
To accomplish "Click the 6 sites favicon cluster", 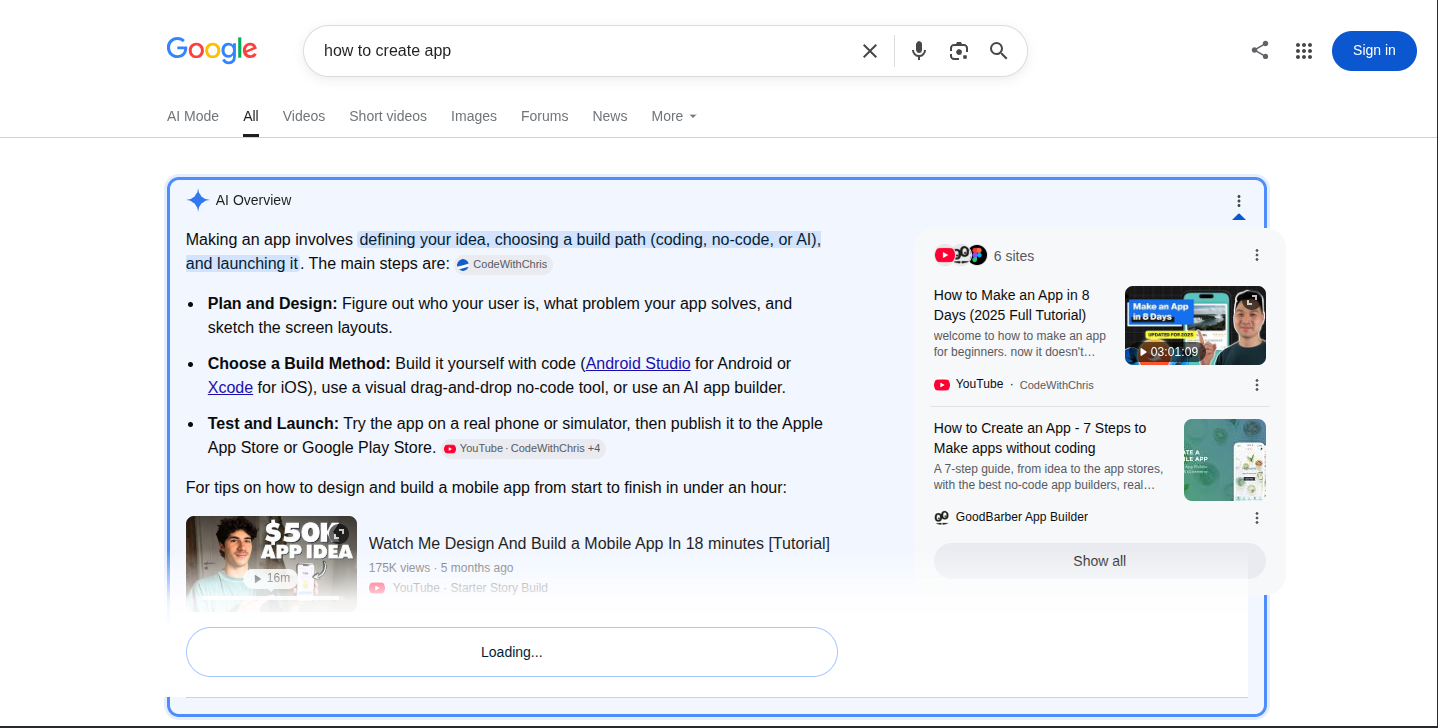I will (x=961, y=255).
